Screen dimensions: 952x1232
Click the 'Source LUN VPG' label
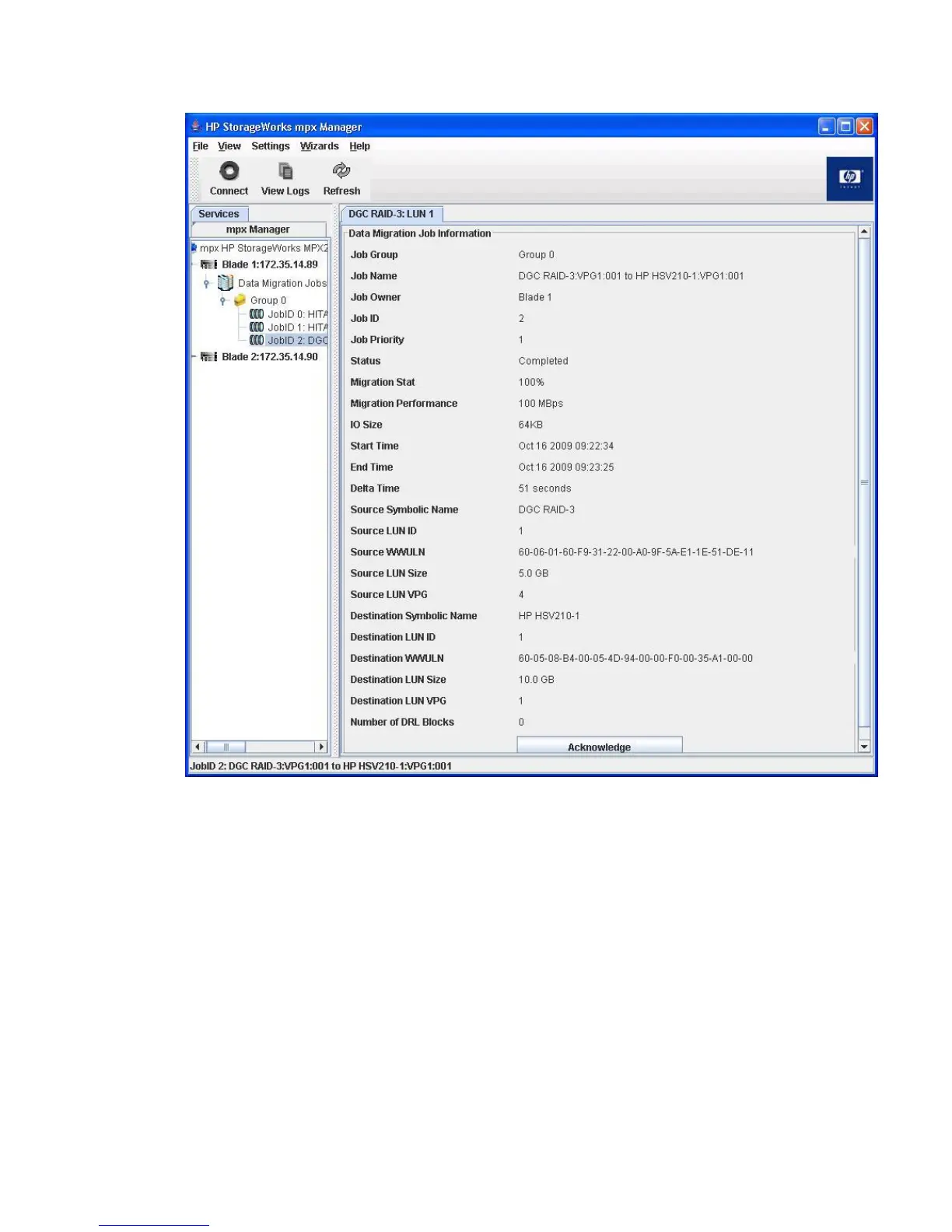(389, 595)
